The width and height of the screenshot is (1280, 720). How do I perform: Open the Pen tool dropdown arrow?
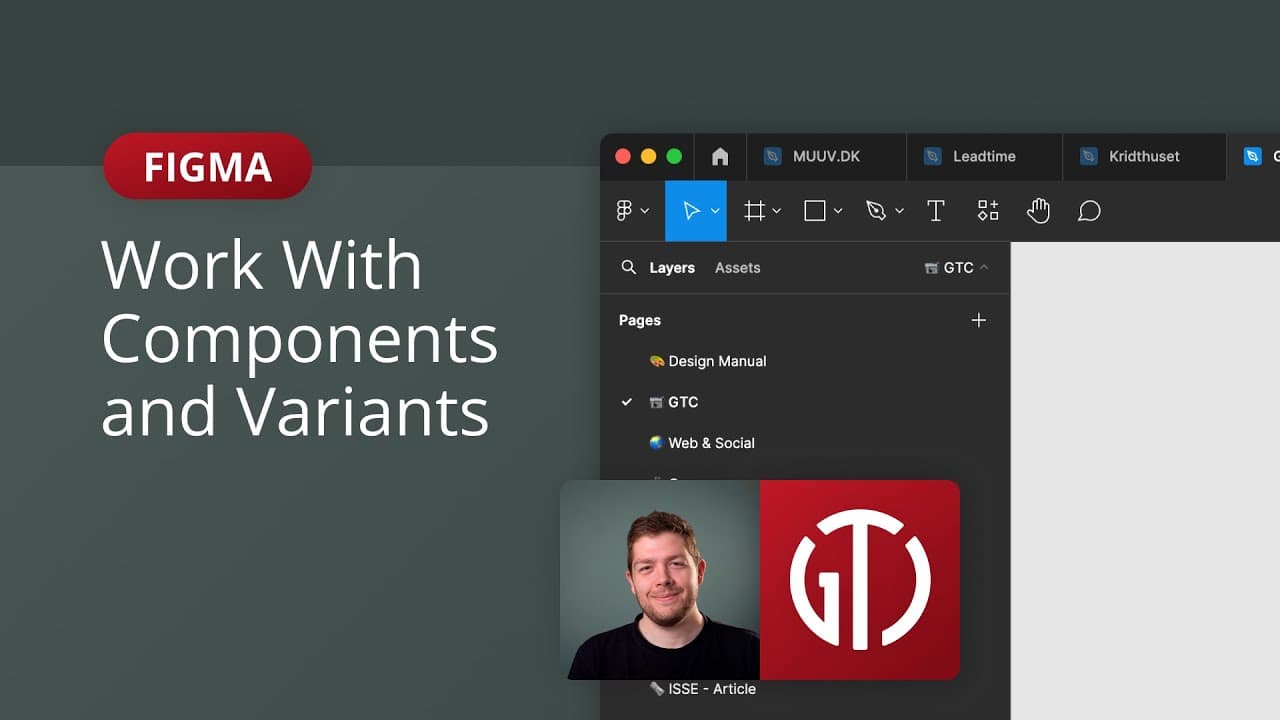pos(898,211)
